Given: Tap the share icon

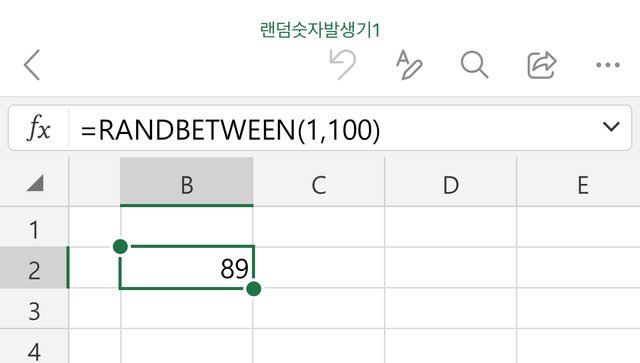Looking at the screenshot, I should [x=542, y=65].
